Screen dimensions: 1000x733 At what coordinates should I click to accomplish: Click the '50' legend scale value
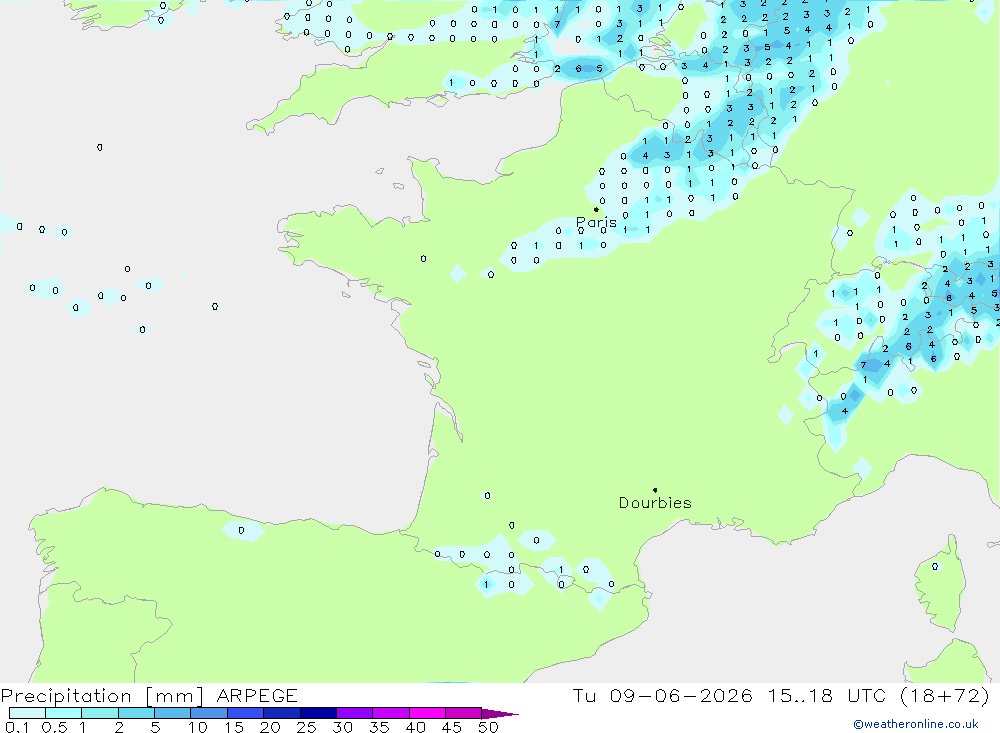tap(489, 727)
